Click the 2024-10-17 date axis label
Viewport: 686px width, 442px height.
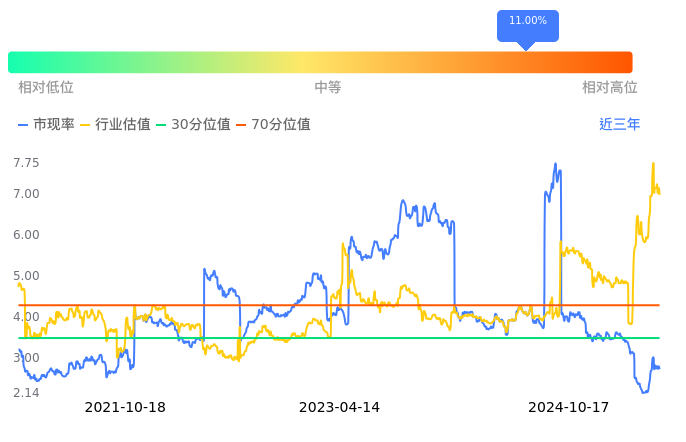[x=568, y=408]
